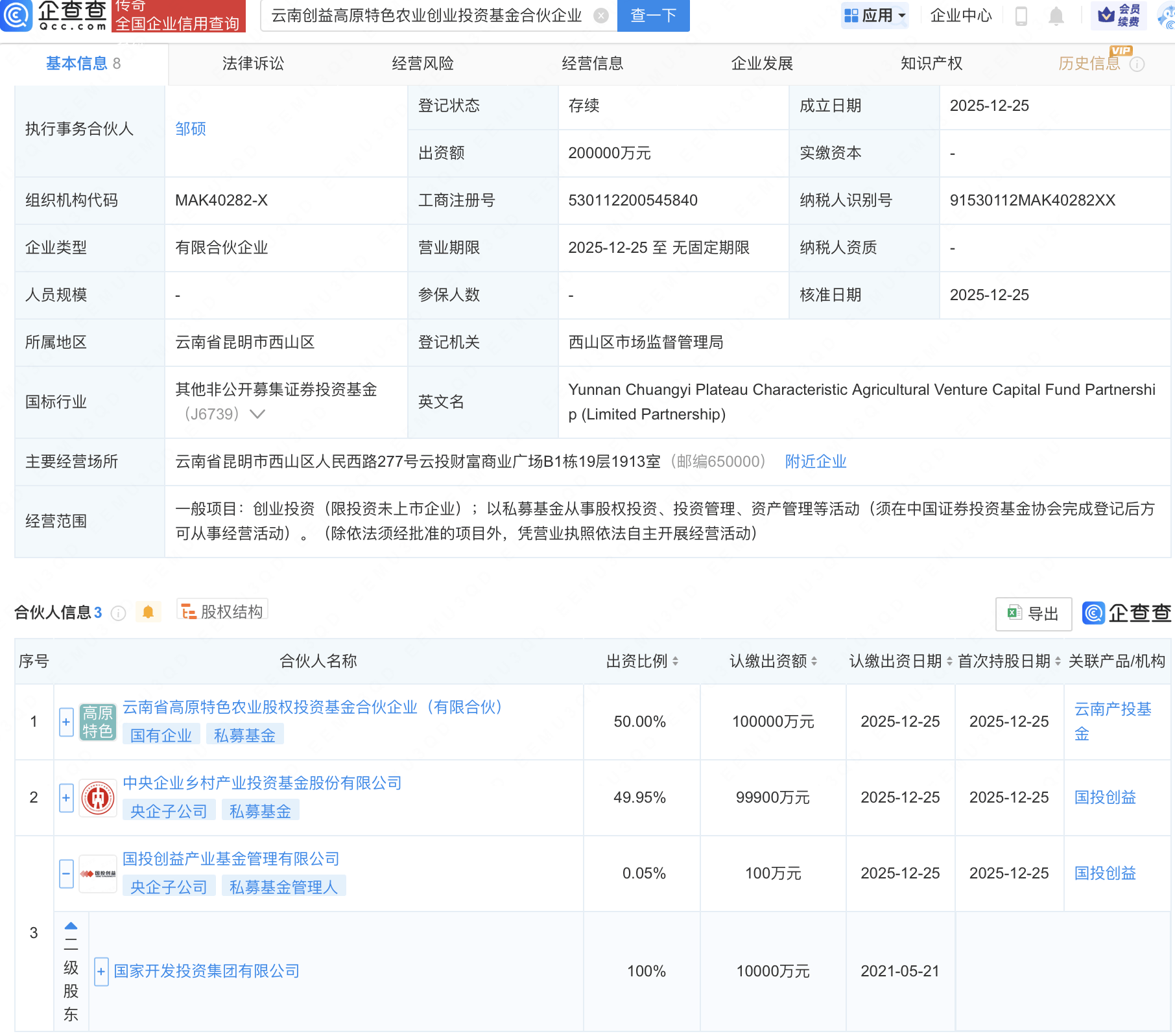Image resolution: width=1175 pixels, height=1036 pixels.
Task: Click the mobile phone icon in header
Action: pos(1021,16)
